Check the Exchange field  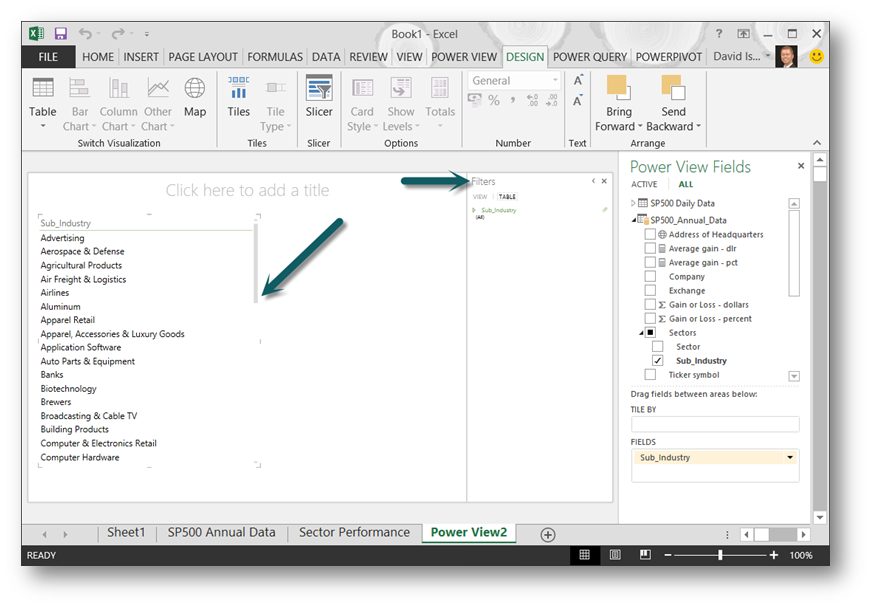pos(650,290)
